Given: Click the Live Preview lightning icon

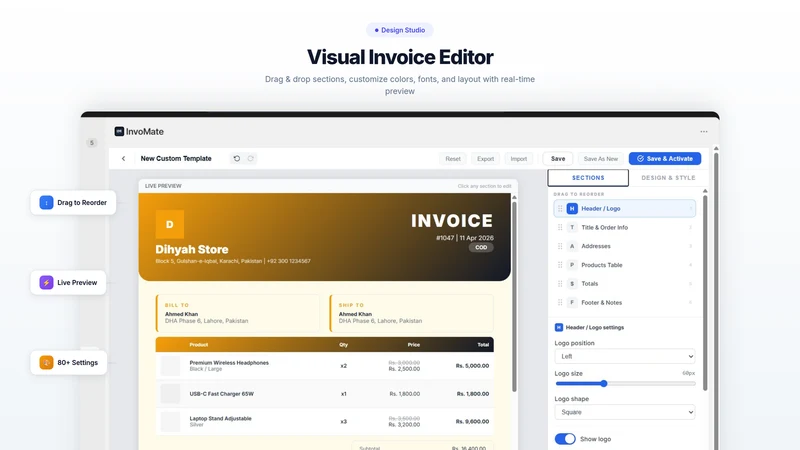Looking at the screenshot, I should point(46,283).
